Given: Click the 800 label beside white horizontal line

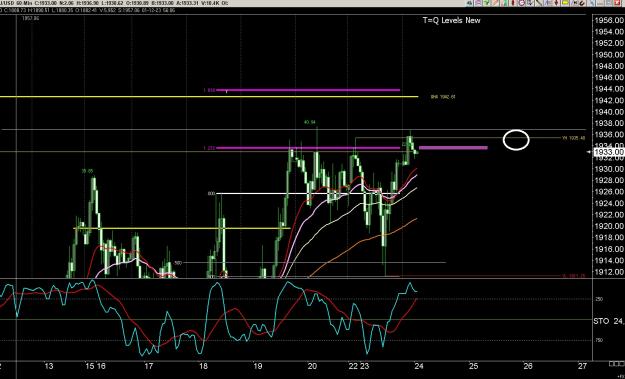Looking at the screenshot, I should [211, 193].
